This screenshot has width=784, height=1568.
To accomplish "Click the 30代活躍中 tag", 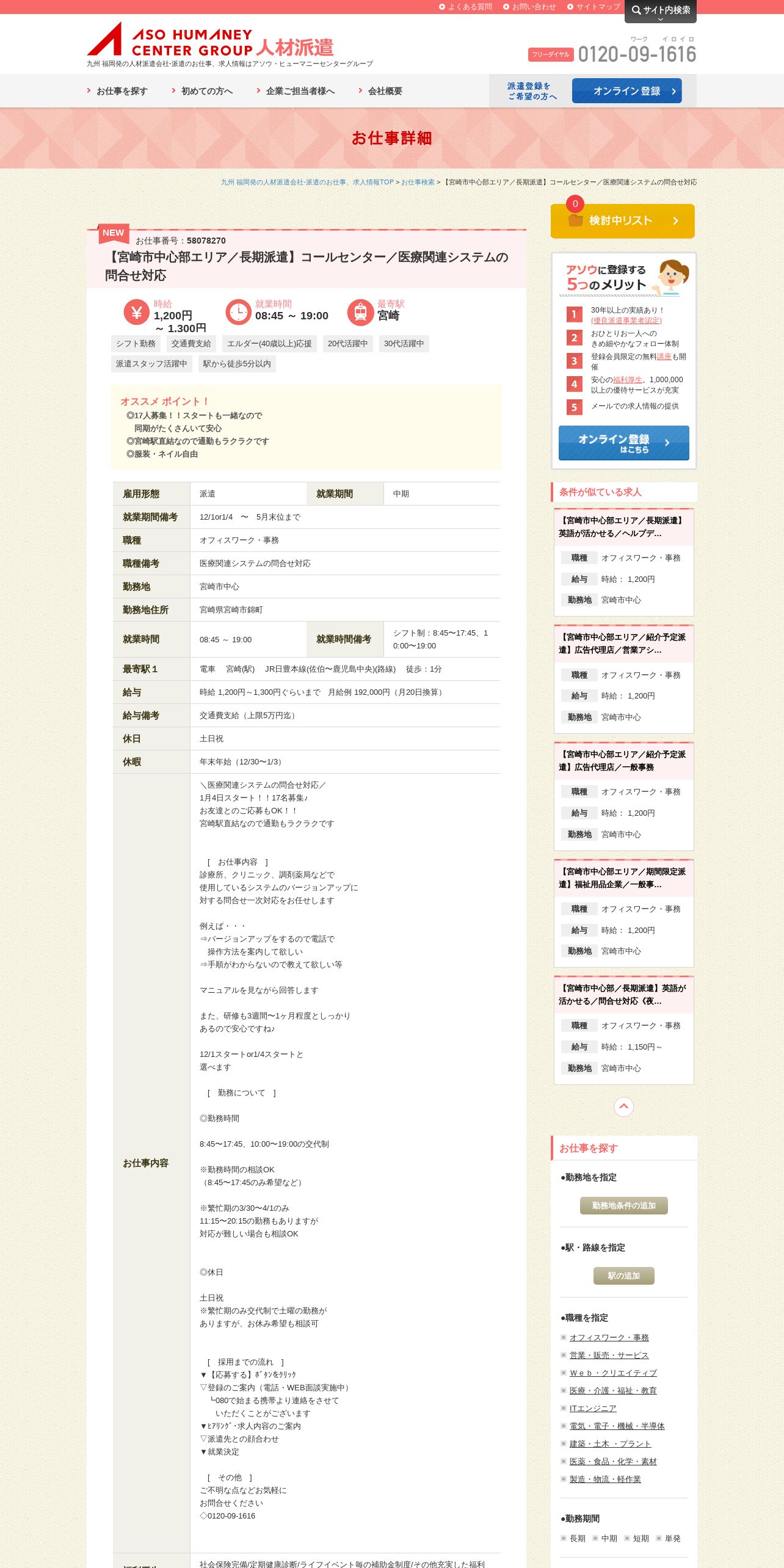I will click(x=404, y=344).
